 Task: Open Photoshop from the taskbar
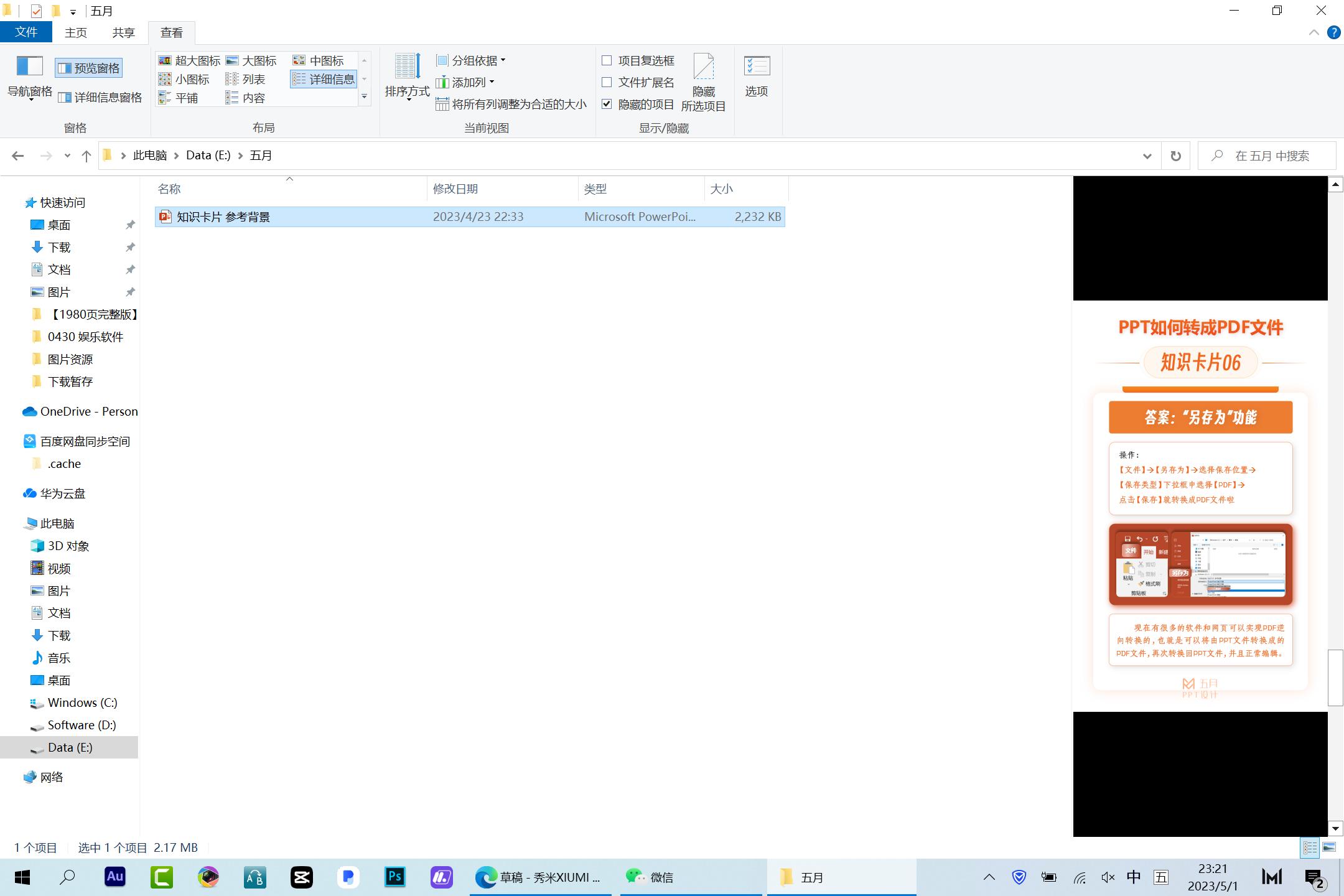click(x=394, y=877)
